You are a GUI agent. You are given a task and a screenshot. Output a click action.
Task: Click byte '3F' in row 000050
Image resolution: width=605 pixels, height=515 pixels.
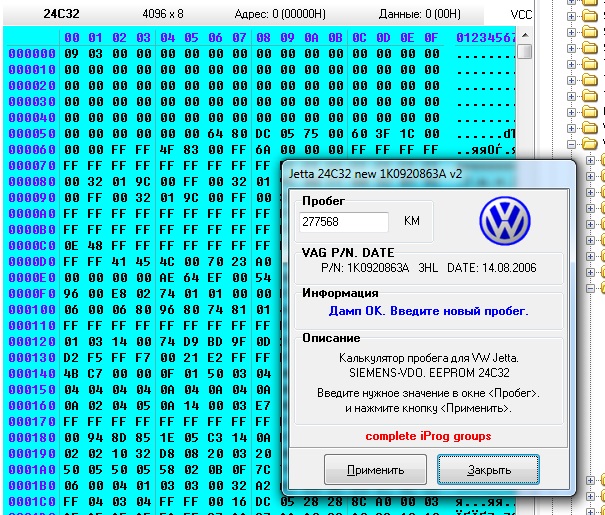coord(383,134)
